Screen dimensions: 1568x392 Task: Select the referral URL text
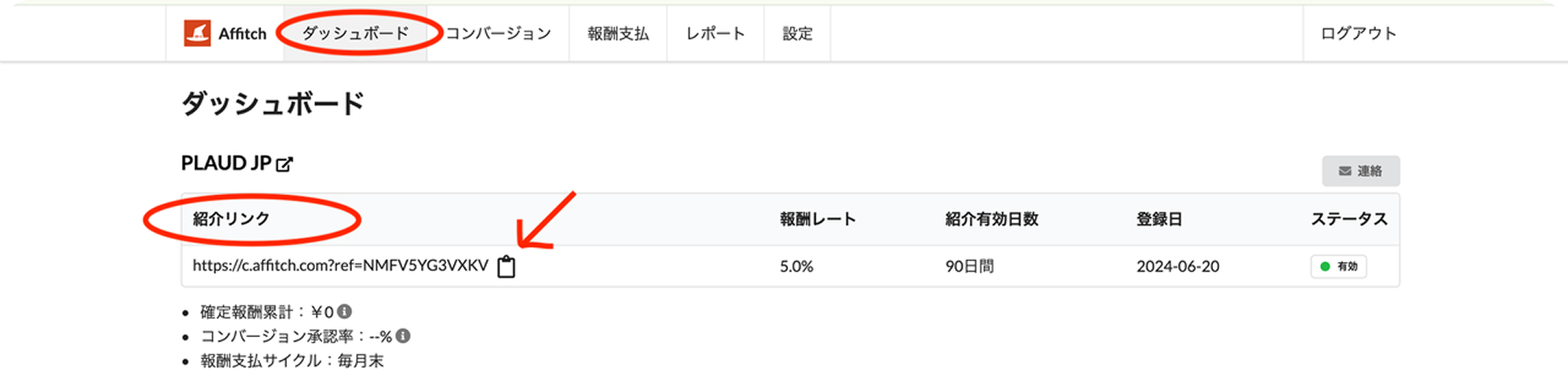point(340,266)
